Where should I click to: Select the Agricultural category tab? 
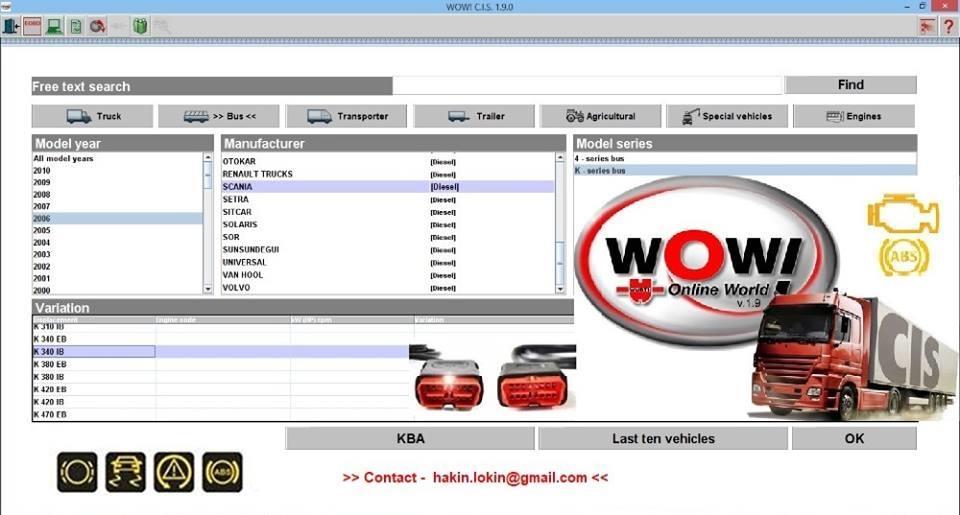pos(601,116)
